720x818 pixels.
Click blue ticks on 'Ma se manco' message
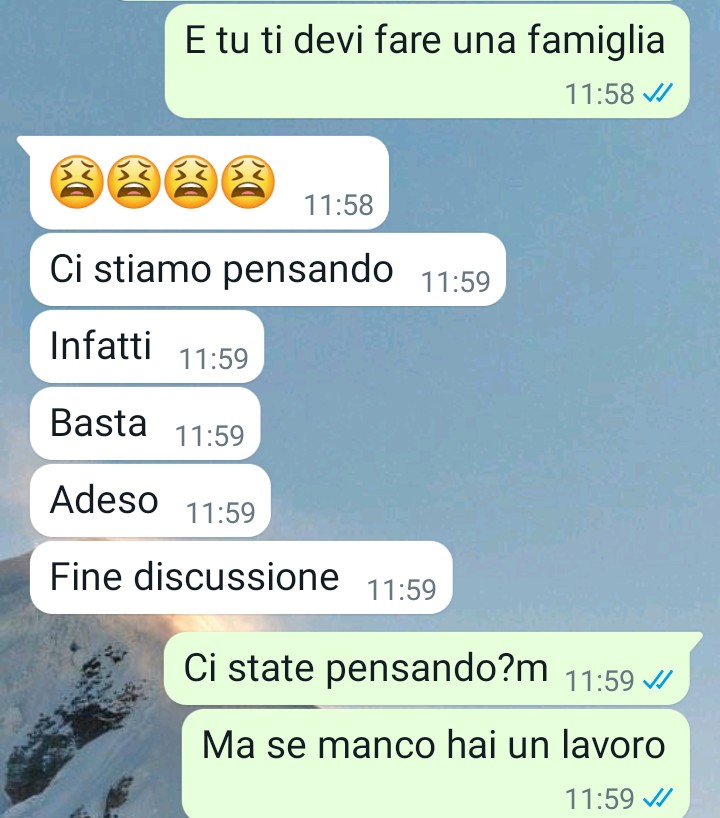(x=658, y=798)
